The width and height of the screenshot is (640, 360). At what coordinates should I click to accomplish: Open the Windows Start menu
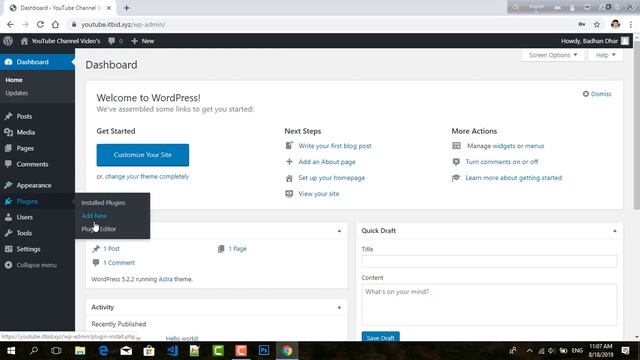(x=11, y=351)
